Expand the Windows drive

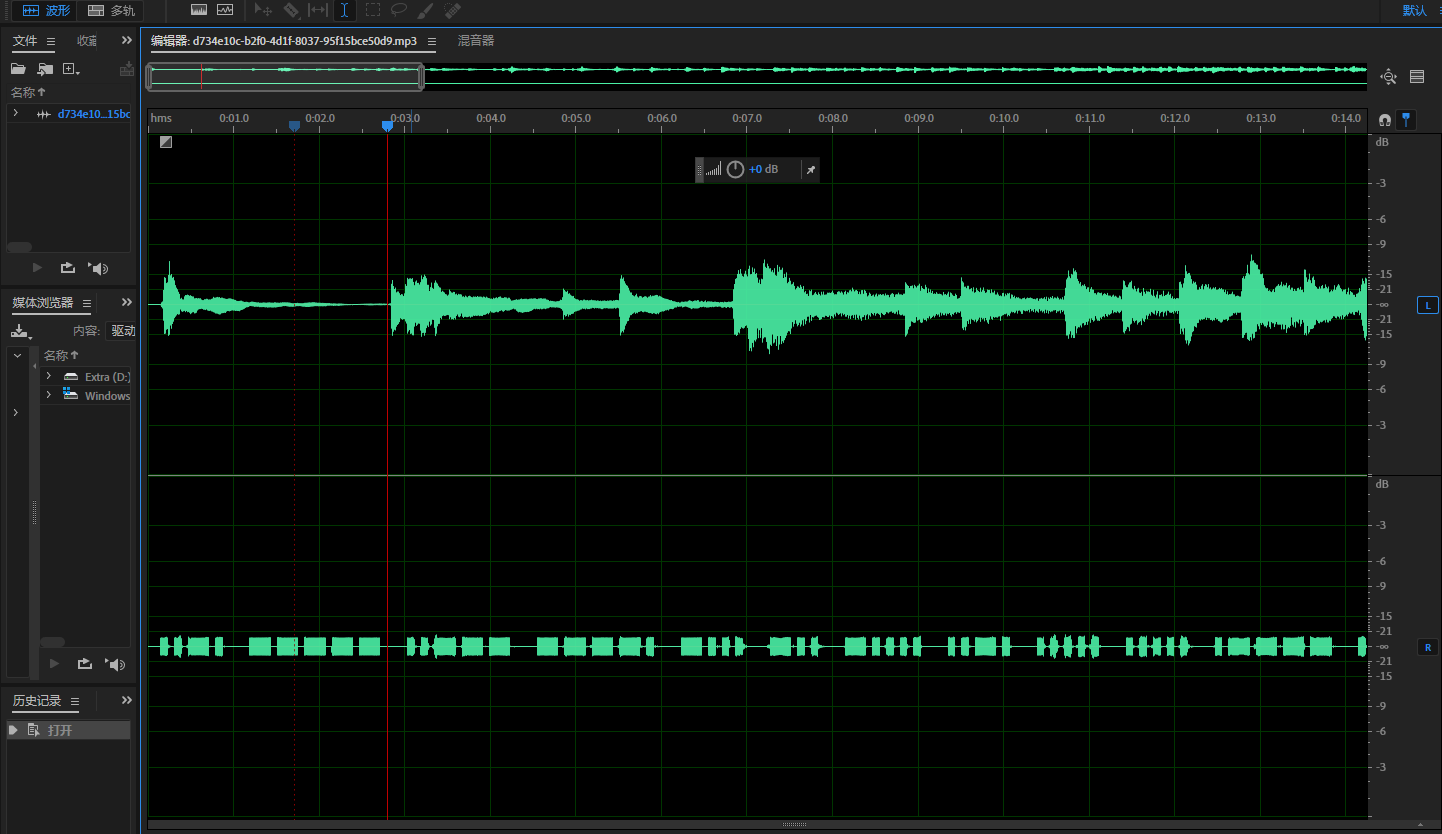click(x=48, y=395)
